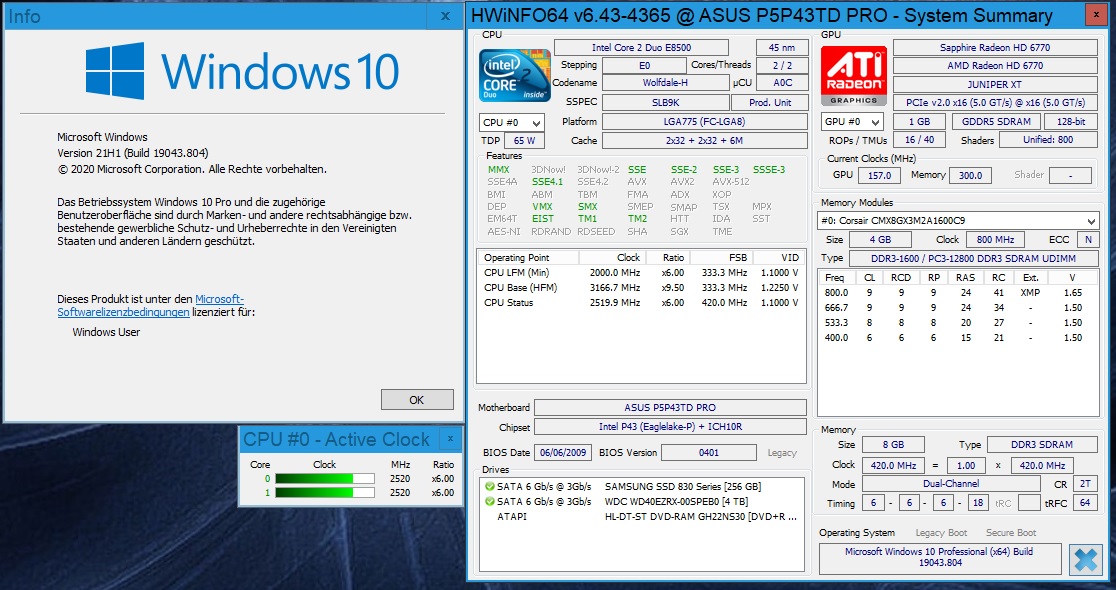This screenshot has height=590, width=1116.
Task: Select the 533.3 memory timing row
Action: coord(958,322)
